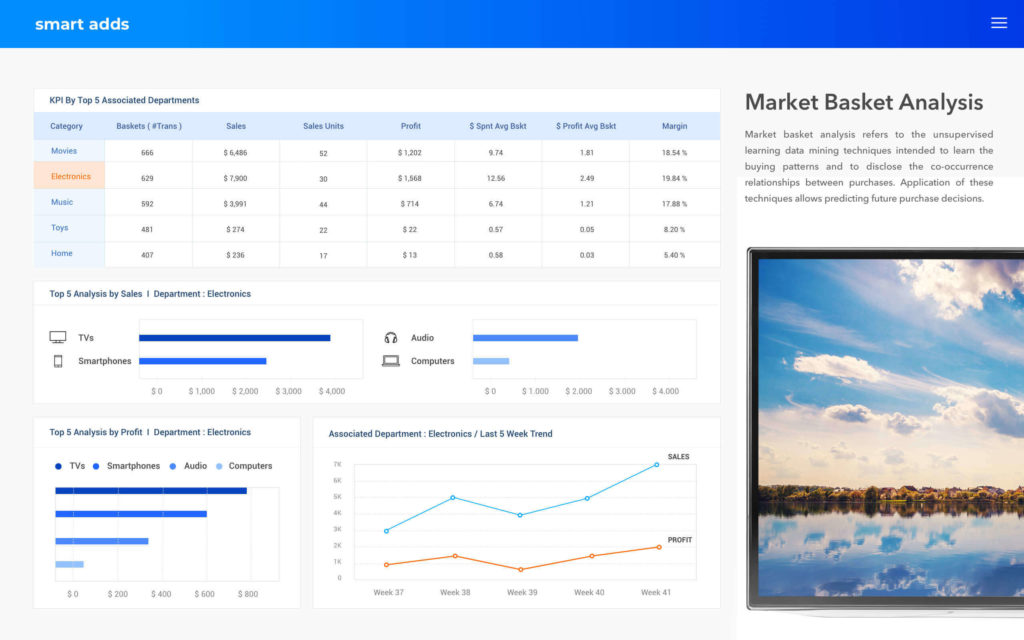Click the smart adds logo
The width and height of the screenshot is (1024, 640).
pos(82,24)
